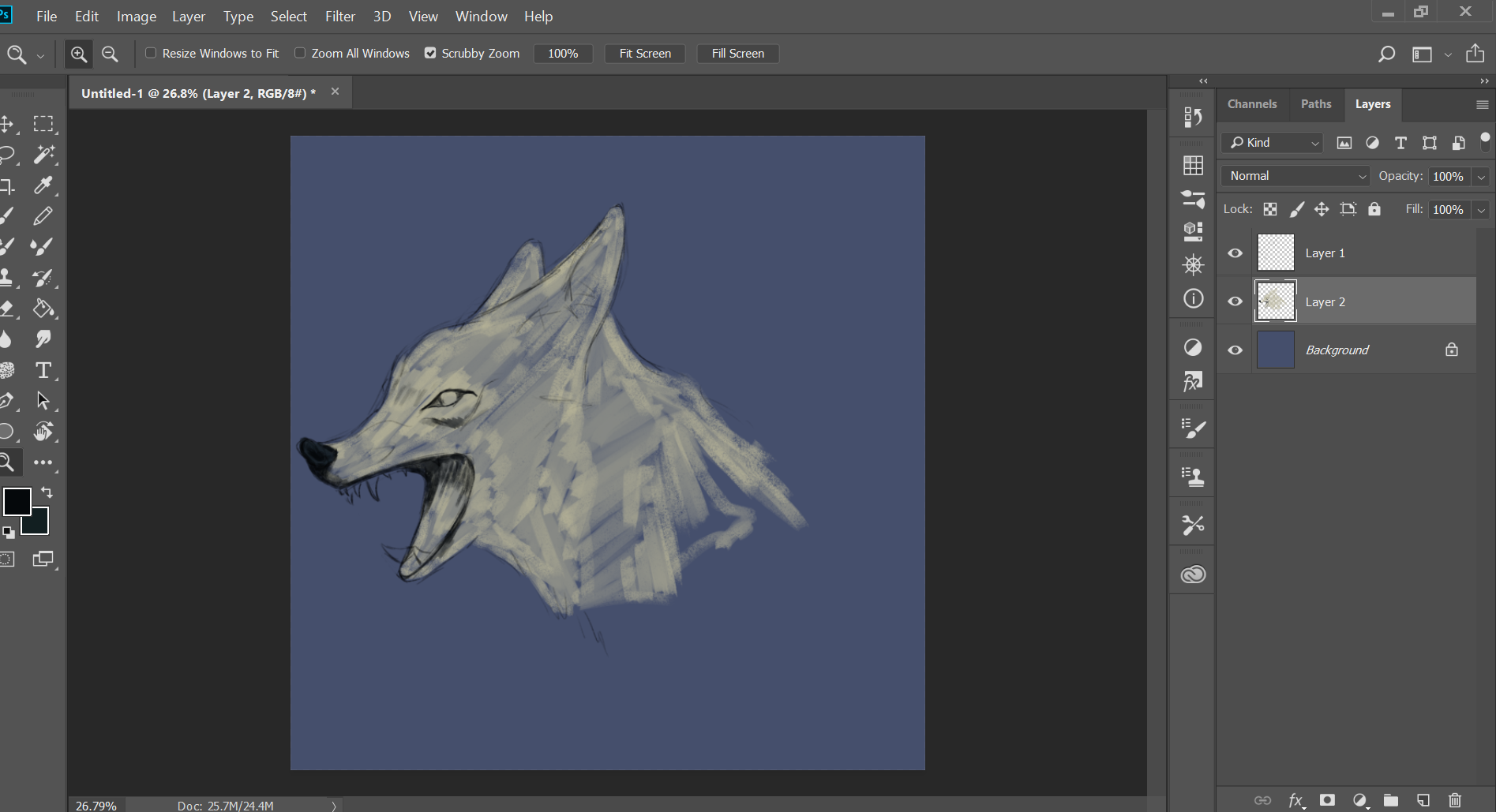Open the Image menu
The width and height of the screenshot is (1496, 812).
(137, 17)
